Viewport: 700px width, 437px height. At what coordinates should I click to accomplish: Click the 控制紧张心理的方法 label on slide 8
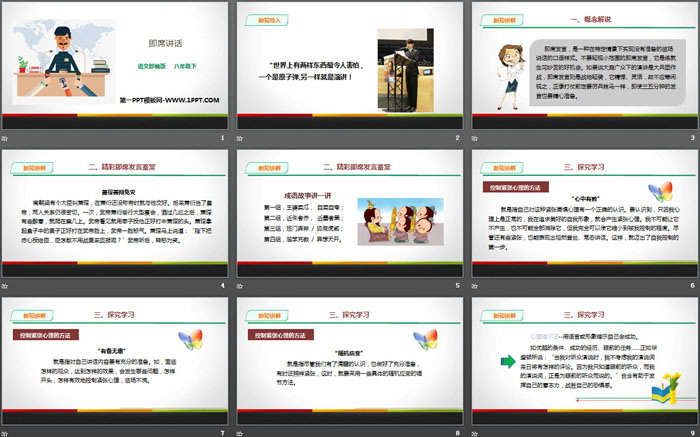pos(281,335)
